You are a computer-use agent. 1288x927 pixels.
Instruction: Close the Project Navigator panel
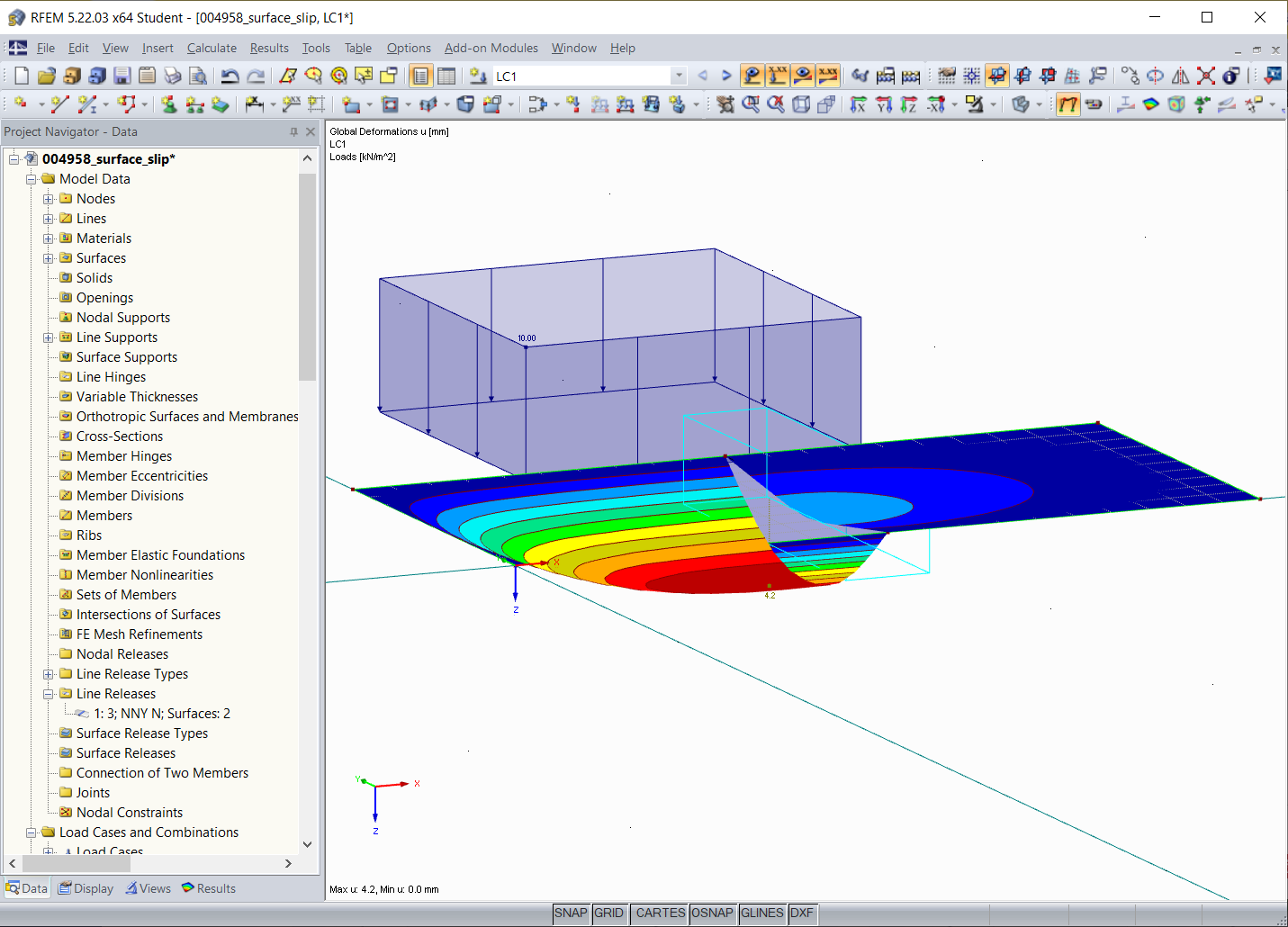311,131
